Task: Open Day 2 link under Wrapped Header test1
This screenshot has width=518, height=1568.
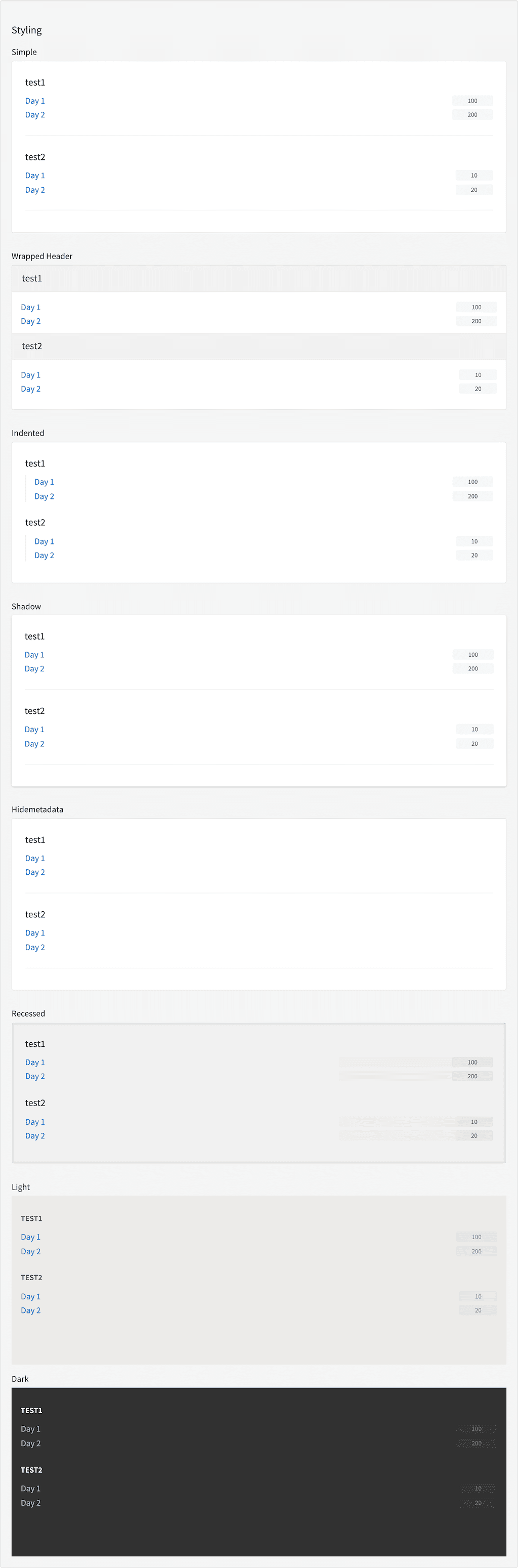Action: [30, 321]
